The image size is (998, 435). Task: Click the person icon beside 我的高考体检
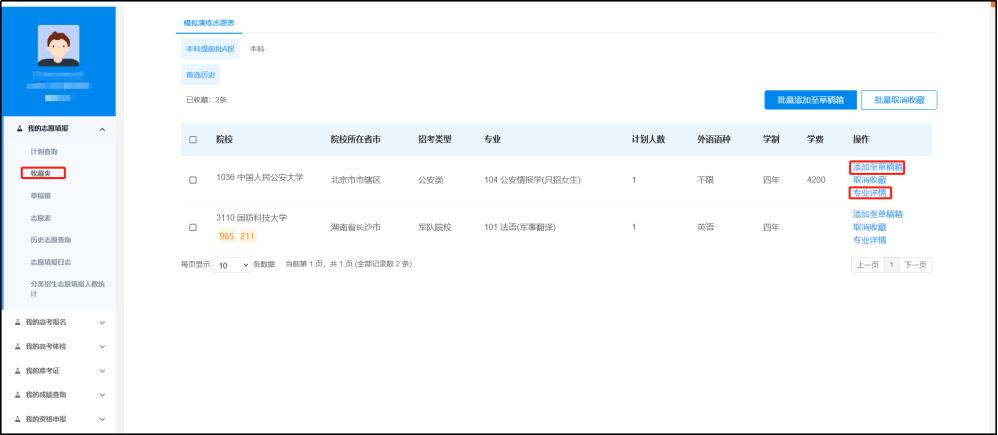click(22, 346)
